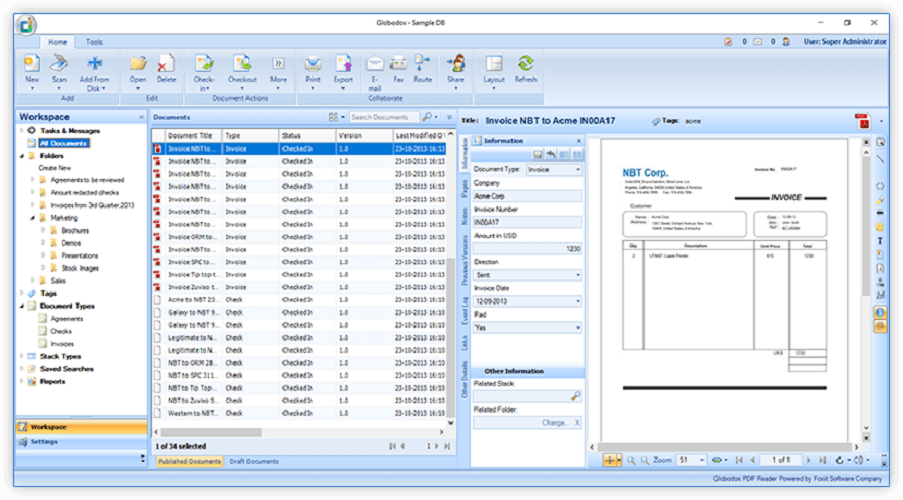903x500 pixels.
Task: Tick checkbox for 'NBT to ORM 28' row
Action: [x=157, y=363]
